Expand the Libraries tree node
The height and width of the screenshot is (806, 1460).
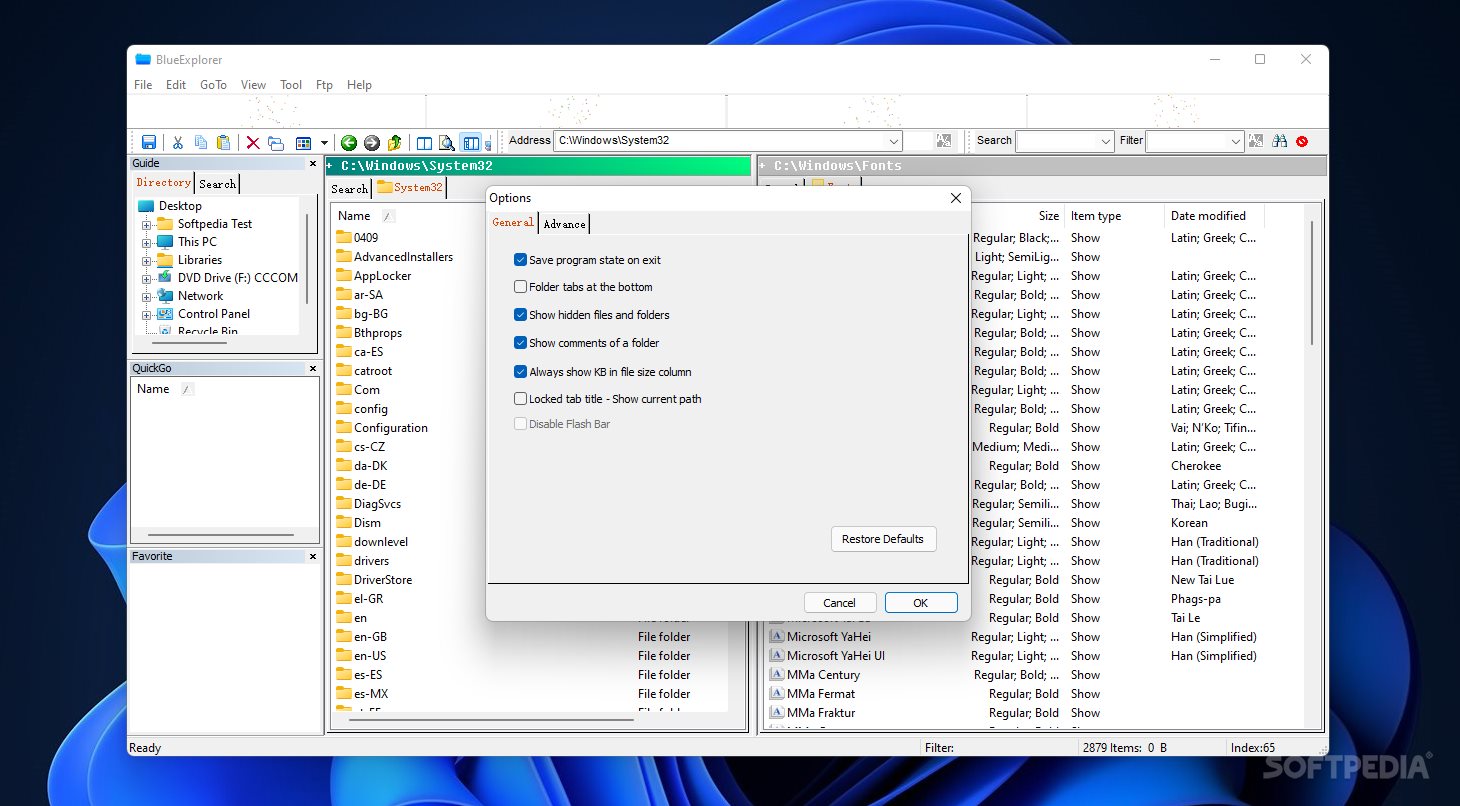point(147,260)
